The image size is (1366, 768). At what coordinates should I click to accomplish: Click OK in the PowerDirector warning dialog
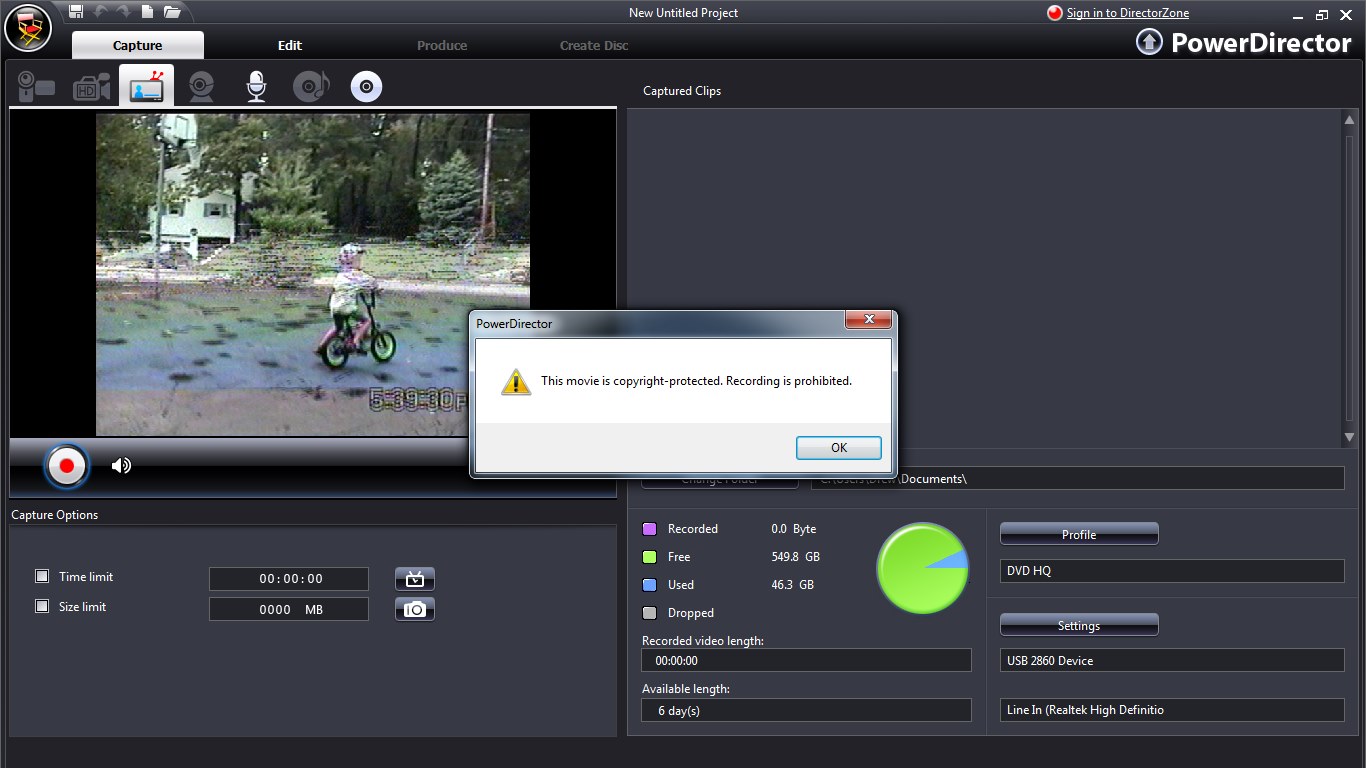click(x=838, y=448)
